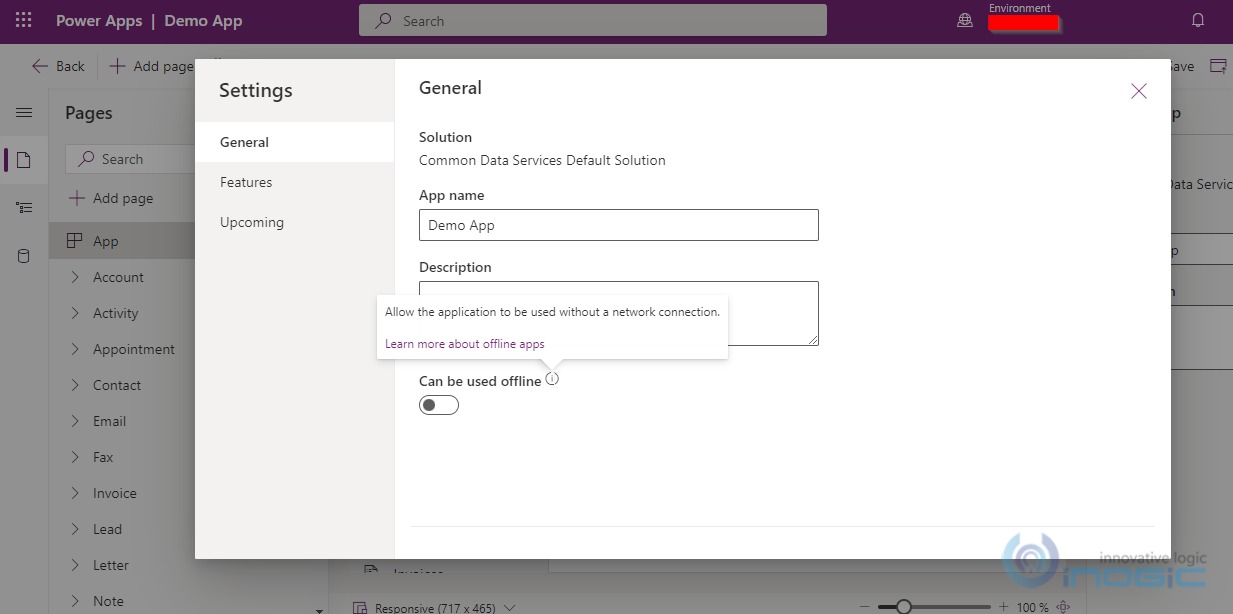Open the Pages view in the left rail
The height and width of the screenshot is (614, 1233).
click(24, 160)
